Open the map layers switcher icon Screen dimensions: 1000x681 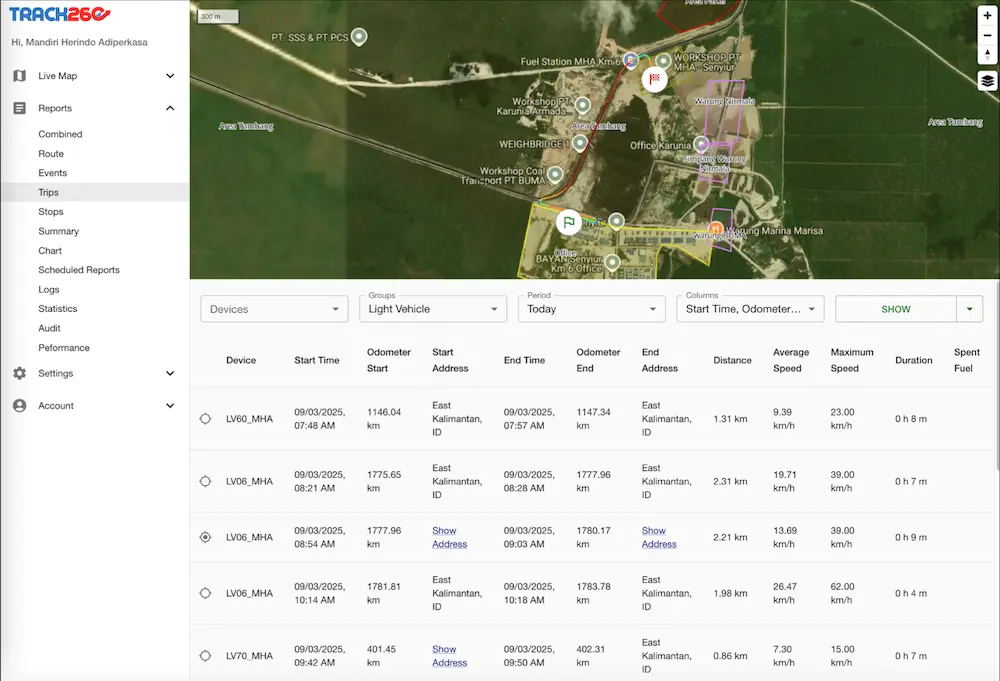pos(987,81)
